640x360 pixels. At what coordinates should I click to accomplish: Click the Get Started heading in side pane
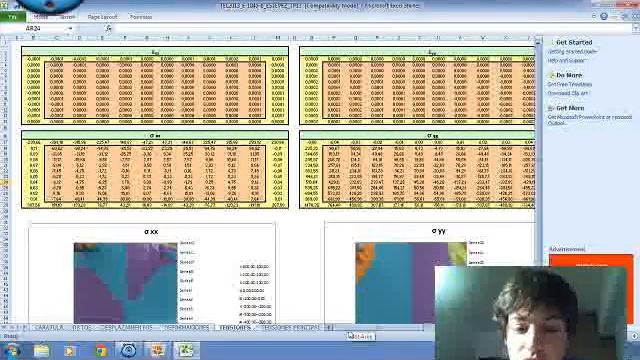tap(574, 42)
